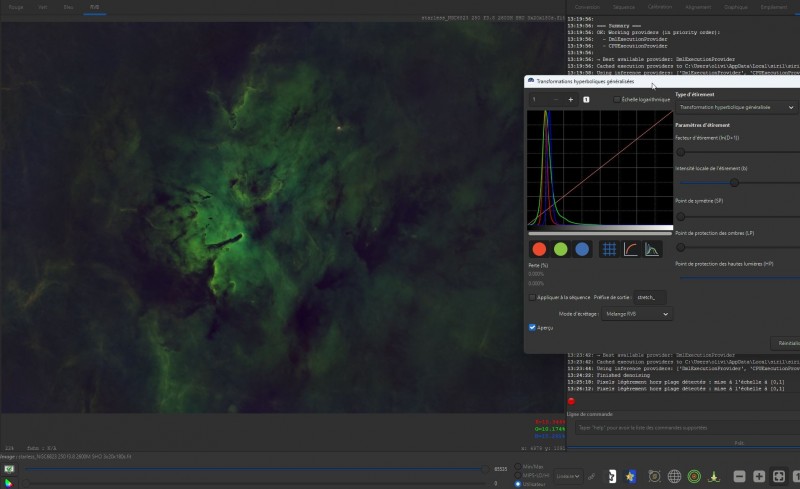Switch to the Vert channel tab
Image resolution: width=800 pixels, height=489 pixels.
pos(43,7)
